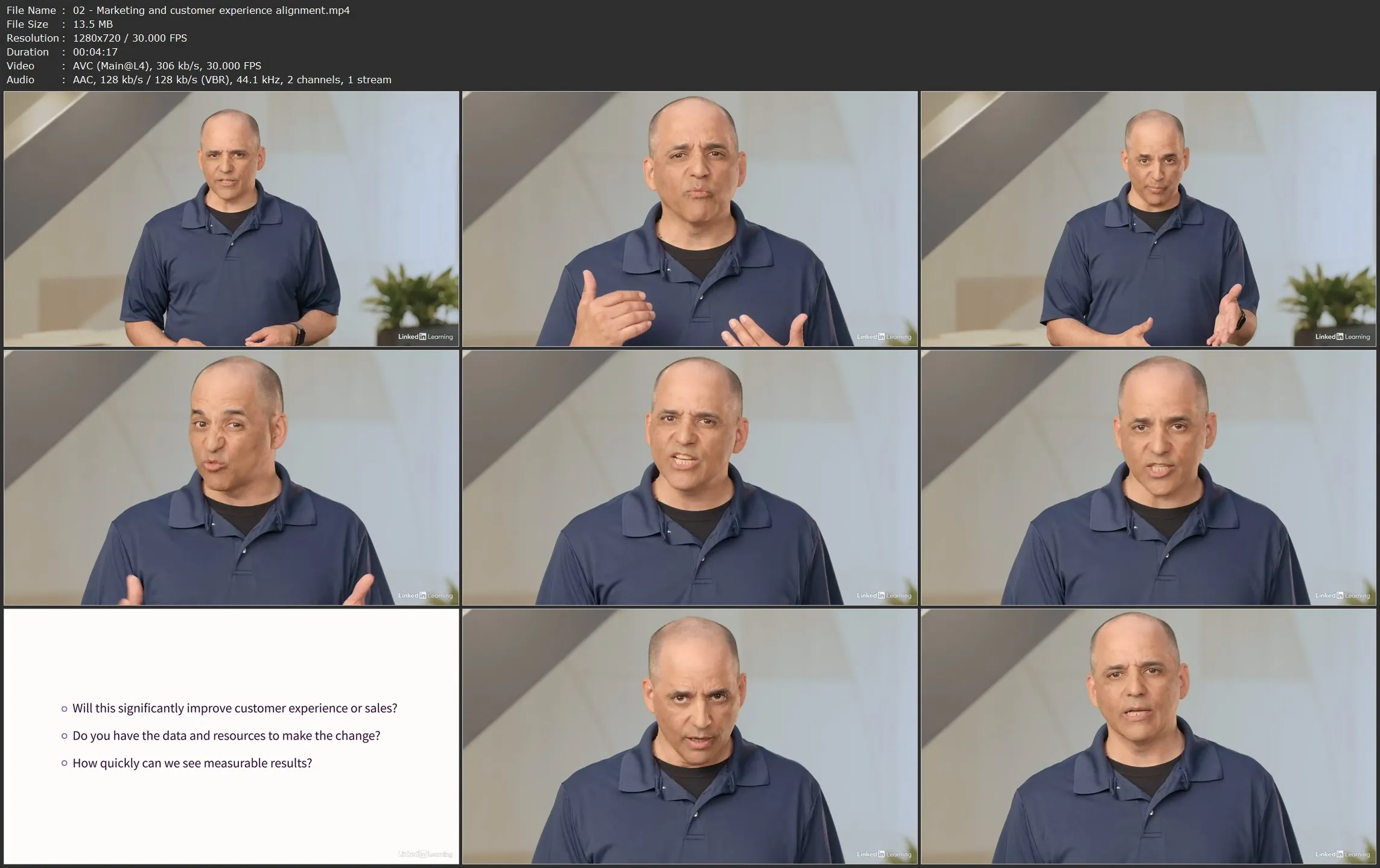1380x868 pixels.
Task: Click the file size value '13.5 MB'
Action: pos(93,24)
